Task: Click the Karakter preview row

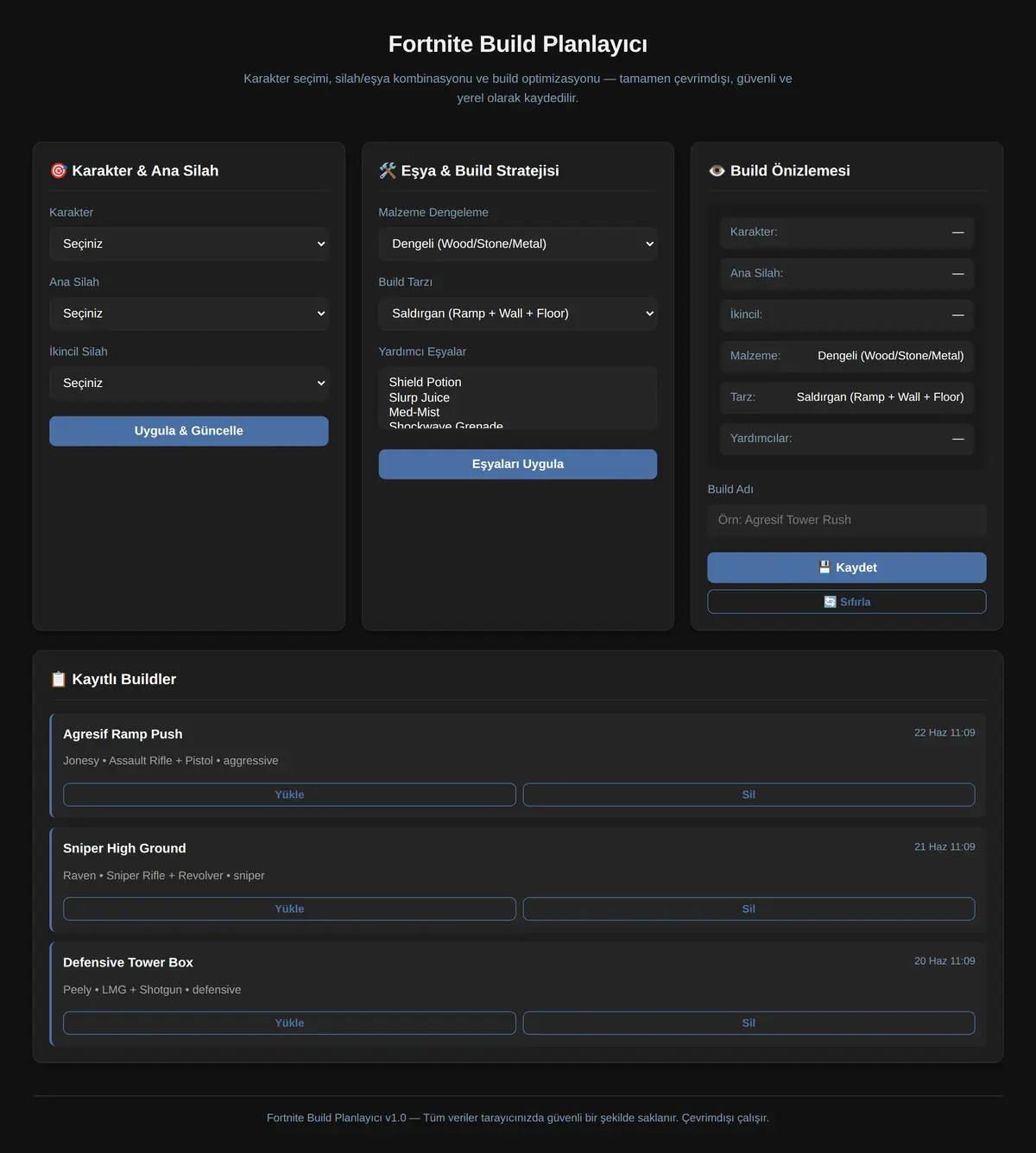Action: click(847, 232)
